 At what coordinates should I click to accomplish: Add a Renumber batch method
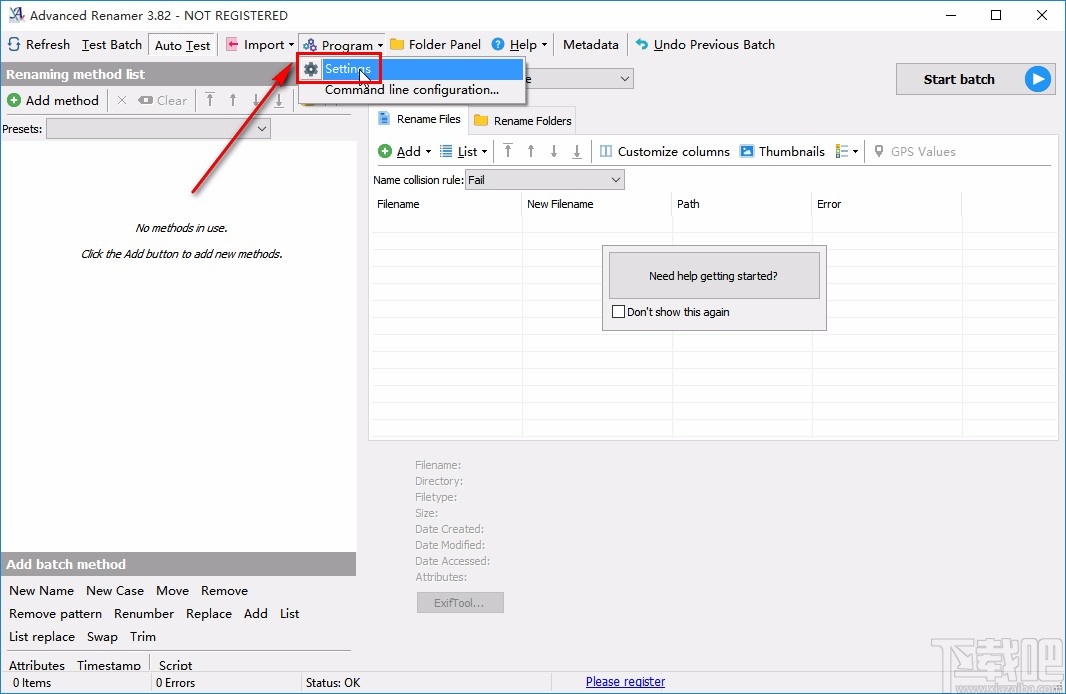(144, 614)
